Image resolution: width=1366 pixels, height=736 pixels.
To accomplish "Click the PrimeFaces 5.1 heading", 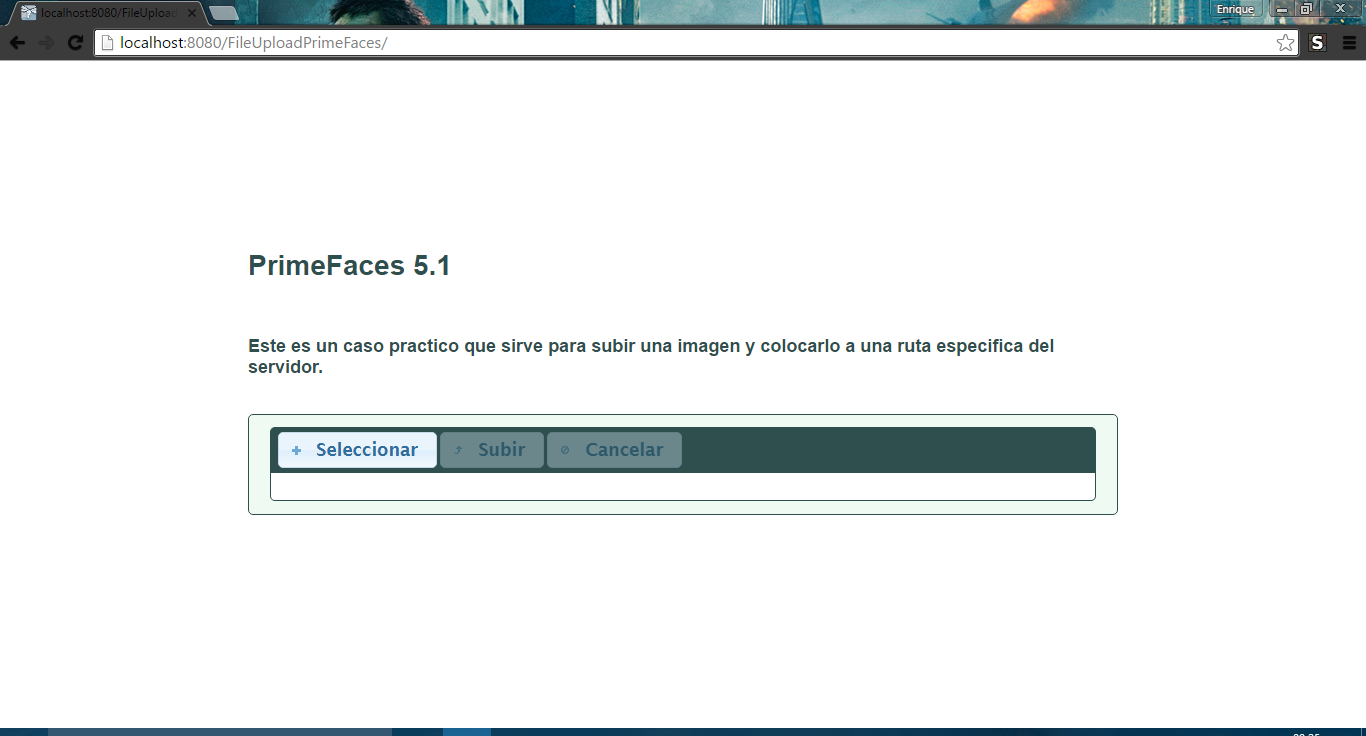I will (349, 266).
